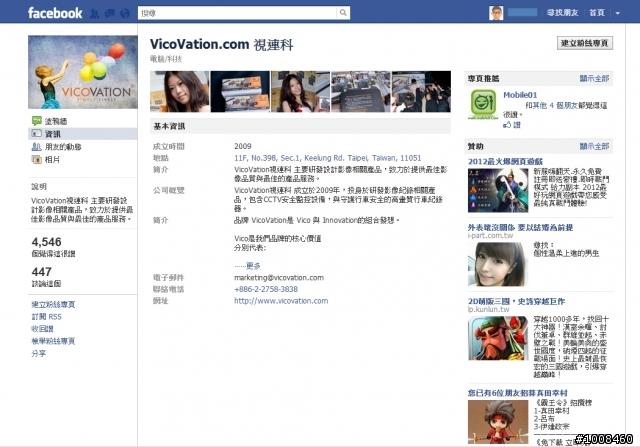Click the Mobile01 green logo icon
This screenshot has width=640, height=447.
pos(483,104)
